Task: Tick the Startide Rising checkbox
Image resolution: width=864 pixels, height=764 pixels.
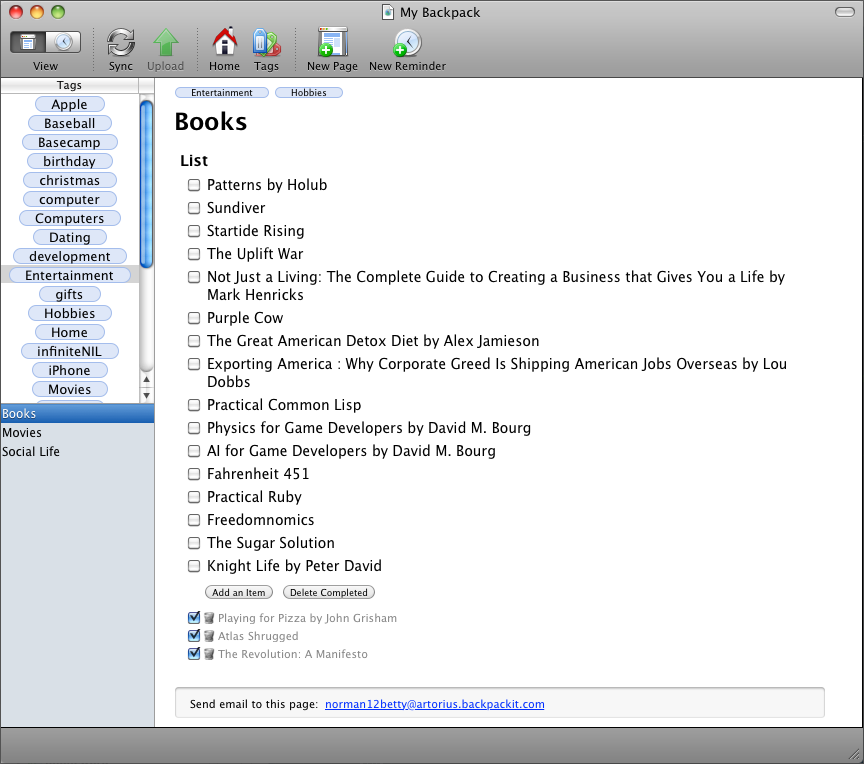Action: coord(194,231)
